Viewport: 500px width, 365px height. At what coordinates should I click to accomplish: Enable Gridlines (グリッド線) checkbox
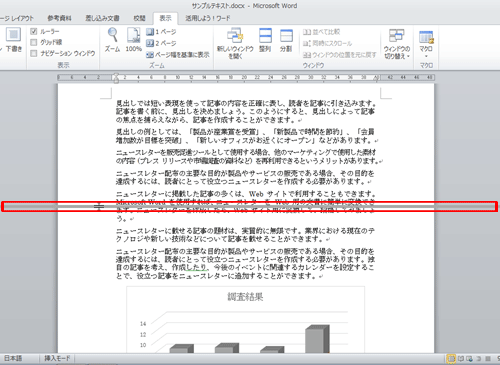[34, 42]
